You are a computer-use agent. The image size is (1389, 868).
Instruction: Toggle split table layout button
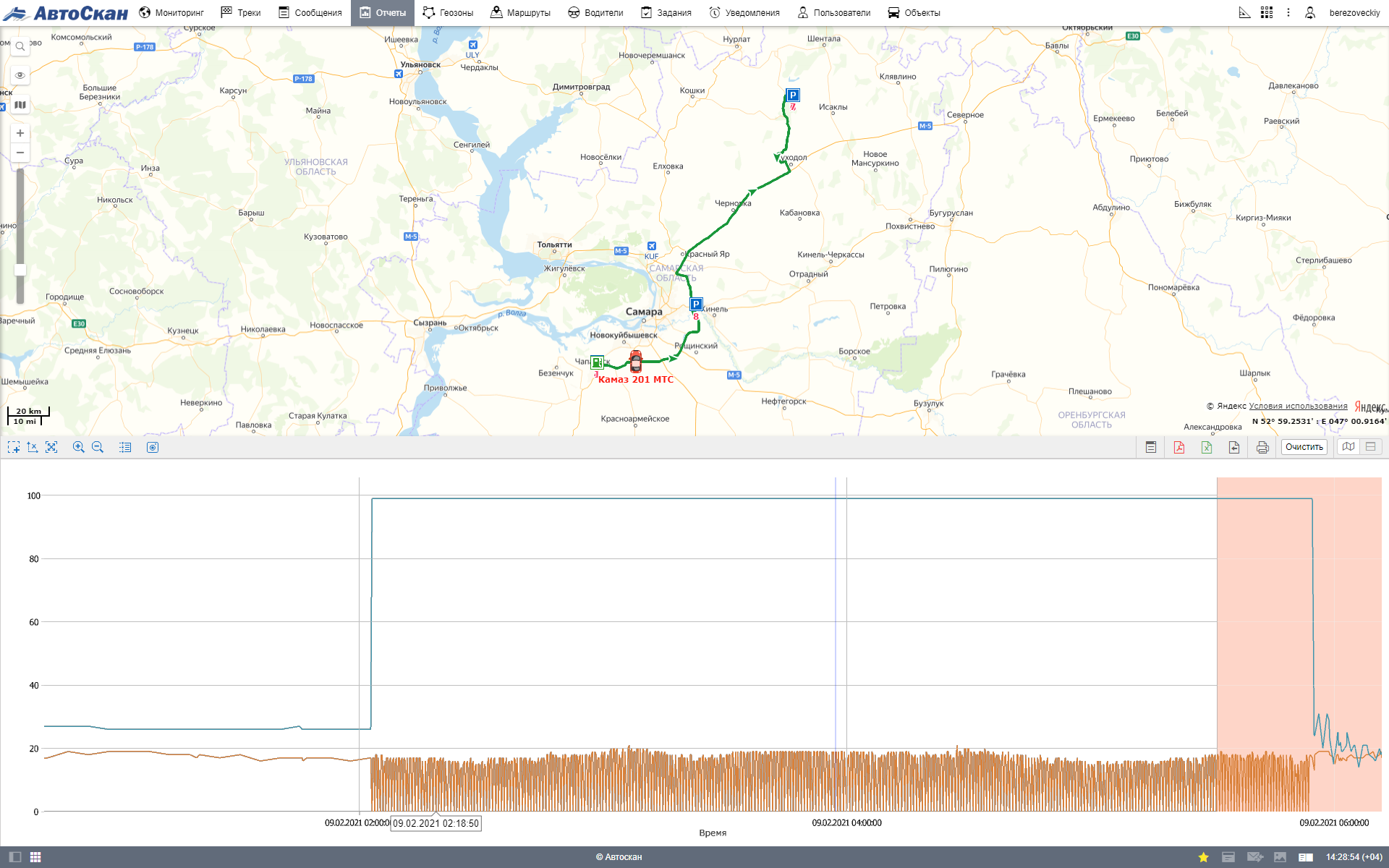point(1370,447)
